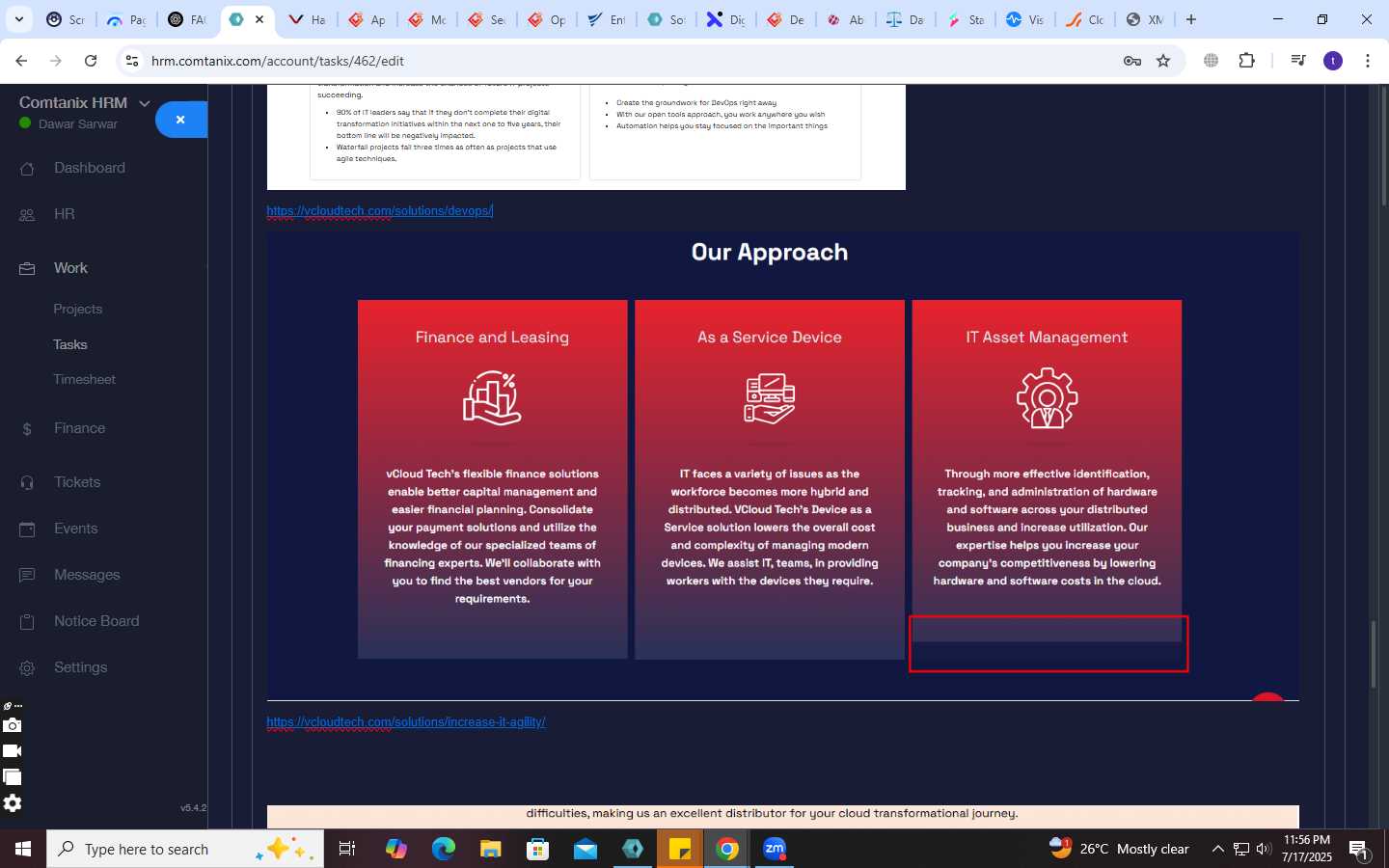Open the increase-it-agility link
Screen dimensions: 1389x868
[406, 722]
